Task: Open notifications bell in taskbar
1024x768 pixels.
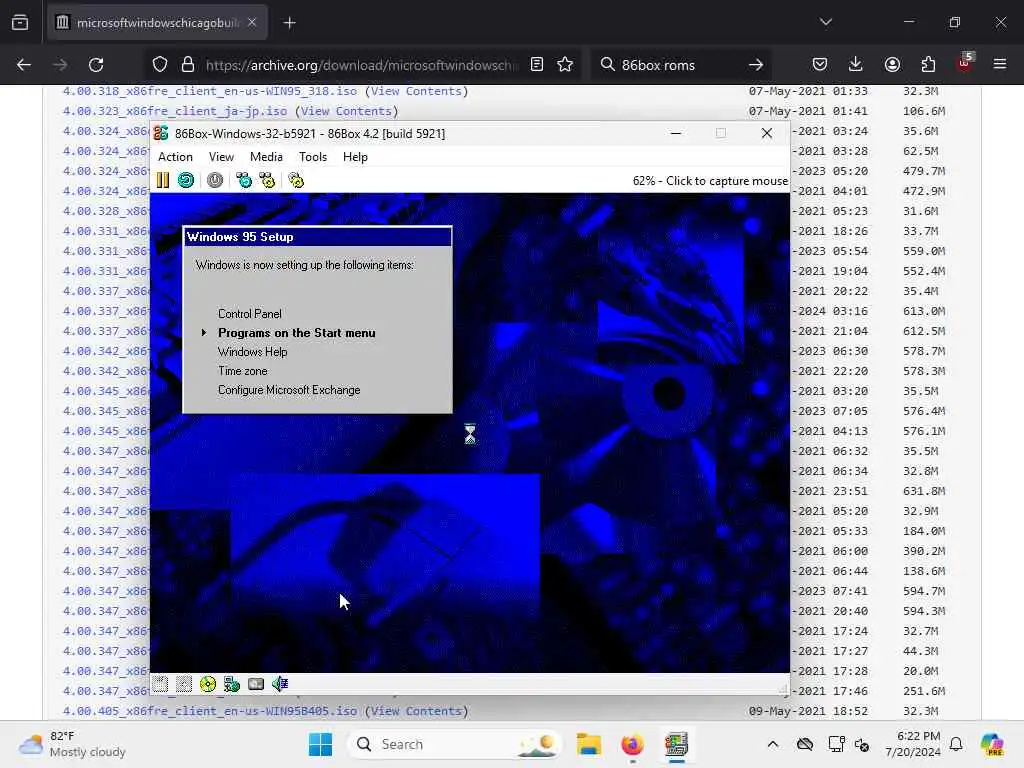Action: (956, 744)
